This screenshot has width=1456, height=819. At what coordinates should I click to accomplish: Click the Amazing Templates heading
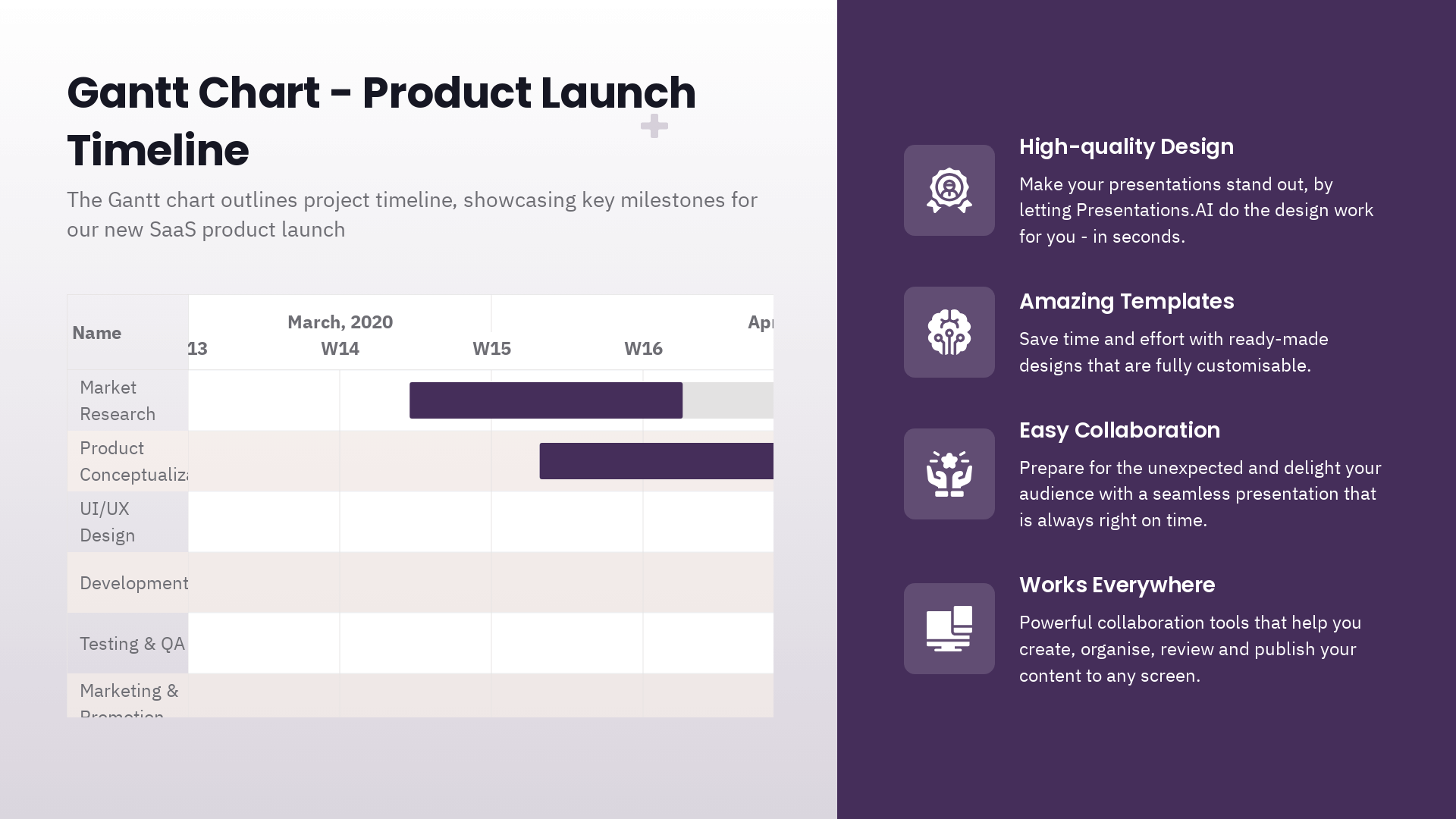tap(1126, 301)
